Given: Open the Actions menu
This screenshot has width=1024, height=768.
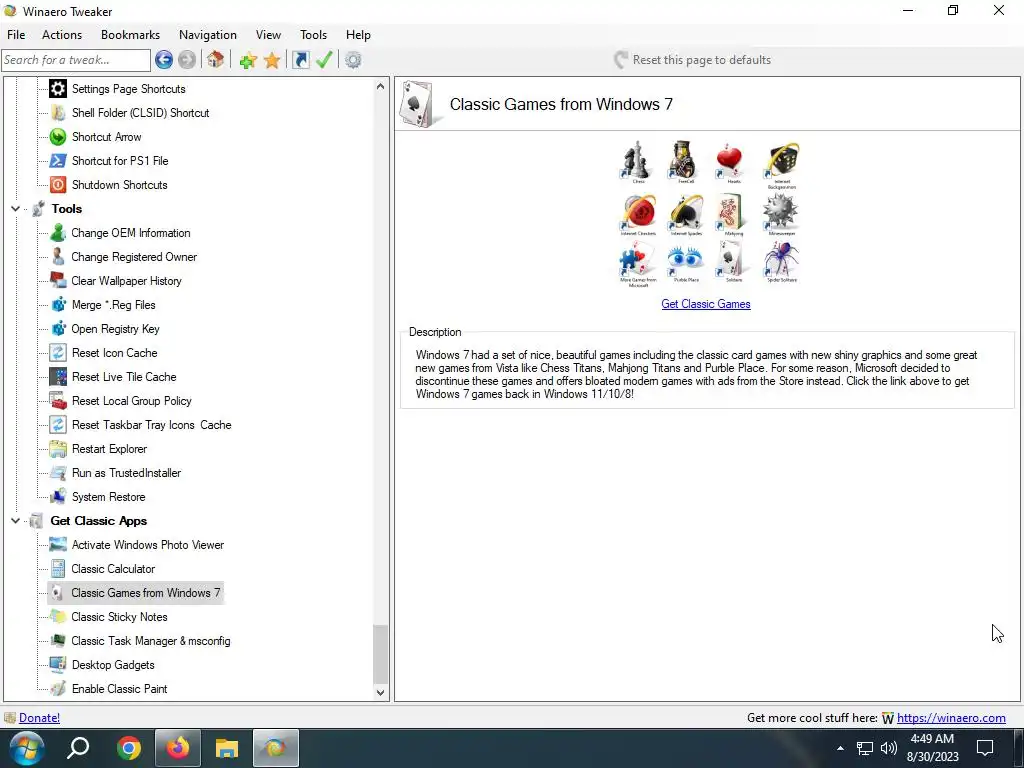Looking at the screenshot, I should click(x=62, y=35).
